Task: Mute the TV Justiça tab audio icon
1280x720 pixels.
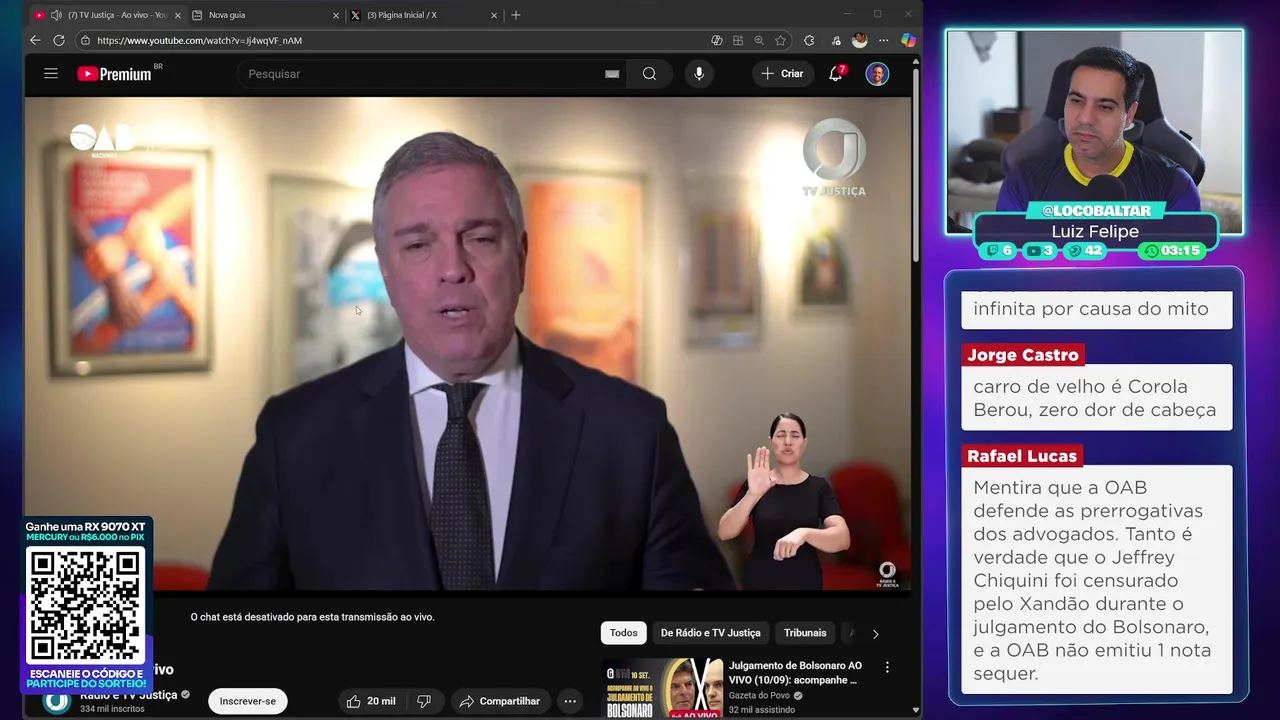Action: pos(56,15)
